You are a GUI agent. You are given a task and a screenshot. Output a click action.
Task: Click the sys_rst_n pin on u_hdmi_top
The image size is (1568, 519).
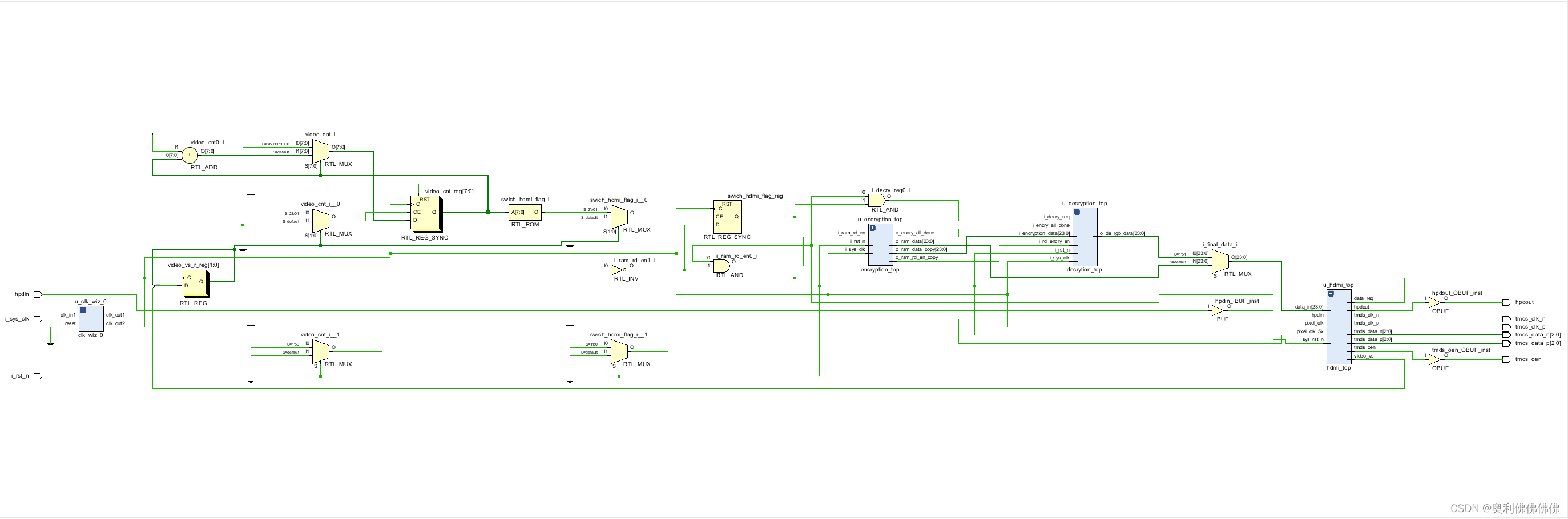[1313, 339]
